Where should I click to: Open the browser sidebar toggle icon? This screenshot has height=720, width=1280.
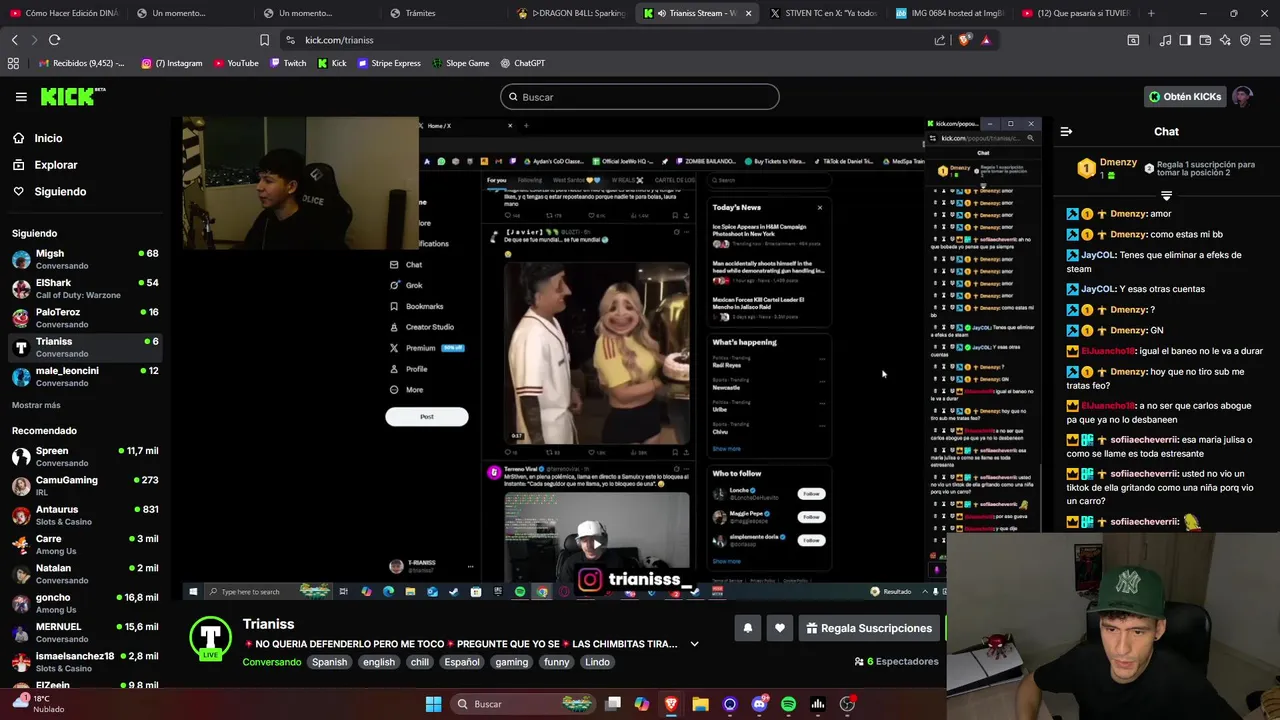coord(1185,40)
